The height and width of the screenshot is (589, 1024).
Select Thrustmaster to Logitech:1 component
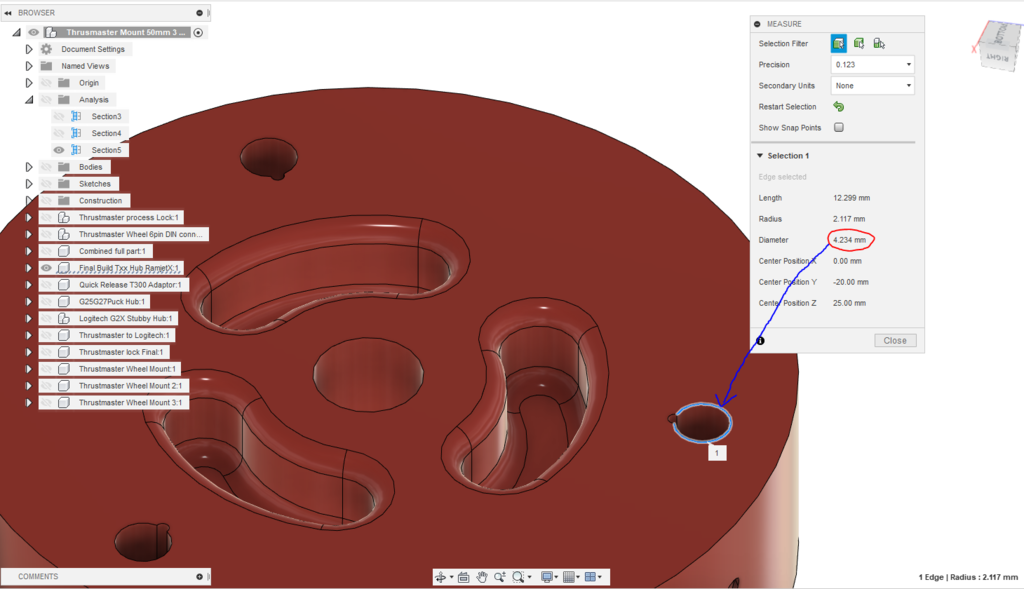124,336
